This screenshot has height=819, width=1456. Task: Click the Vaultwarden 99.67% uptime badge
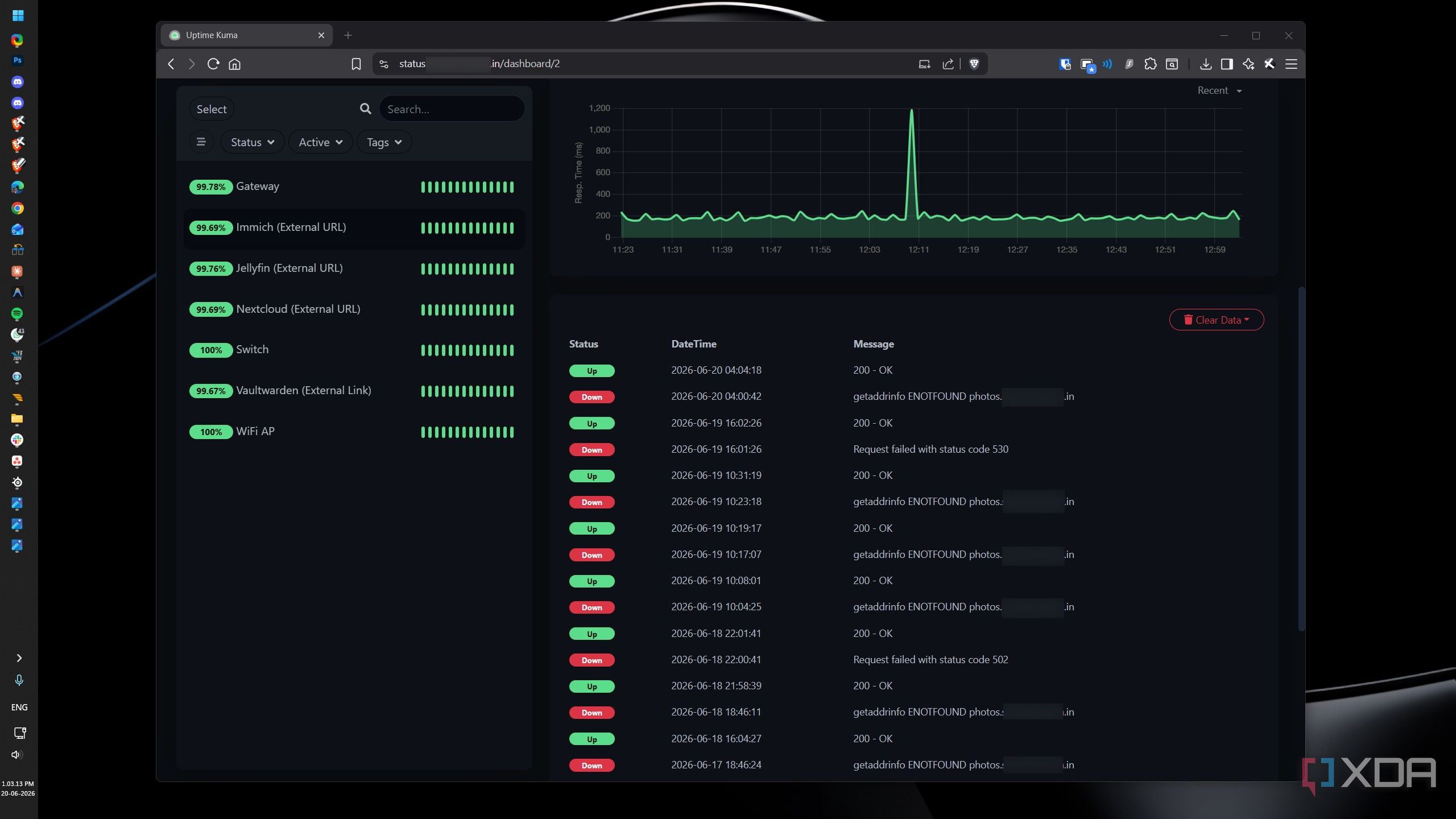[211, 391]
